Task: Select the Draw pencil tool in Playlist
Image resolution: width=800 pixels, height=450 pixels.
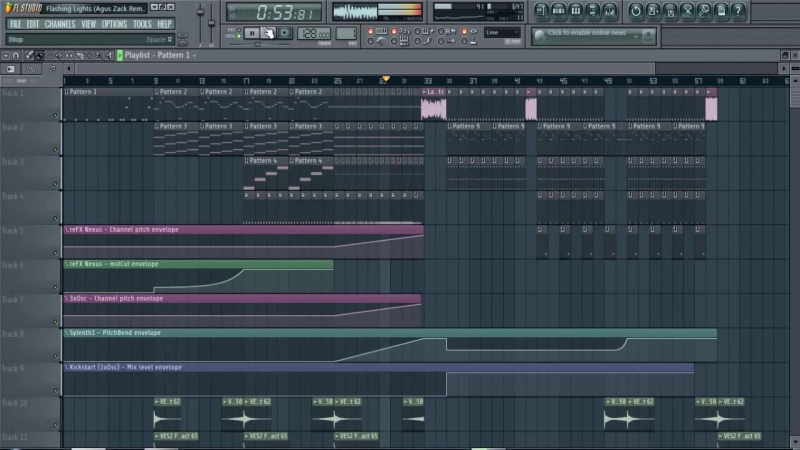Action: [x=30, y=55]
